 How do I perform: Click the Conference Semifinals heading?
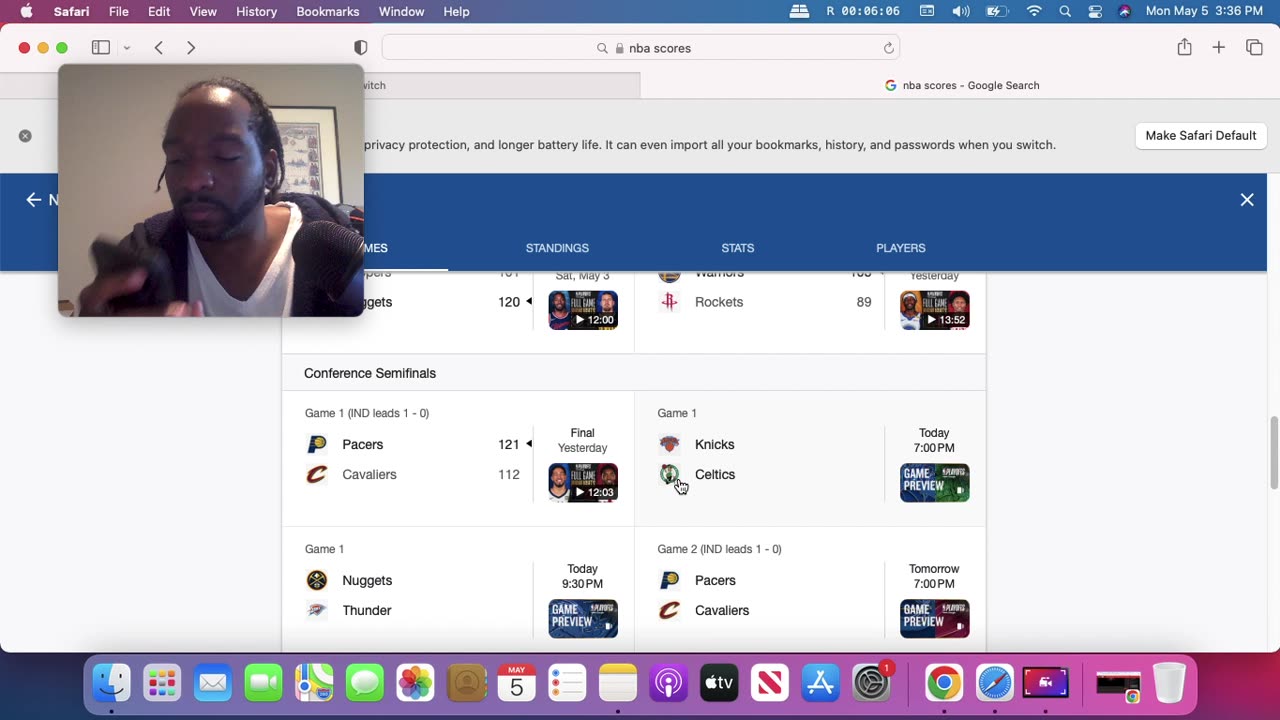tap(370, 373)
